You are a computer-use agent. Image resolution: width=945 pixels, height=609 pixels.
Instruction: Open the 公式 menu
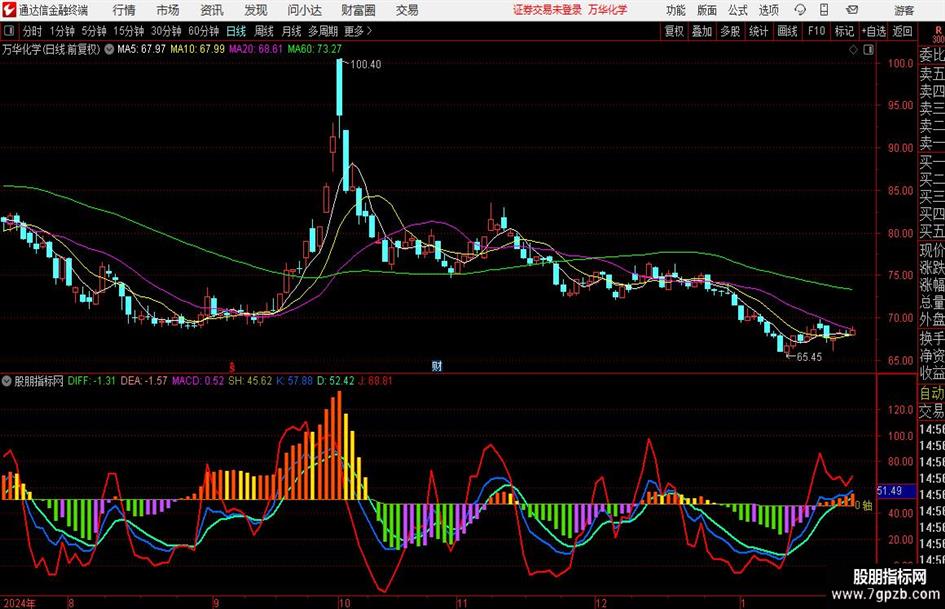click(x=738, y=10)
